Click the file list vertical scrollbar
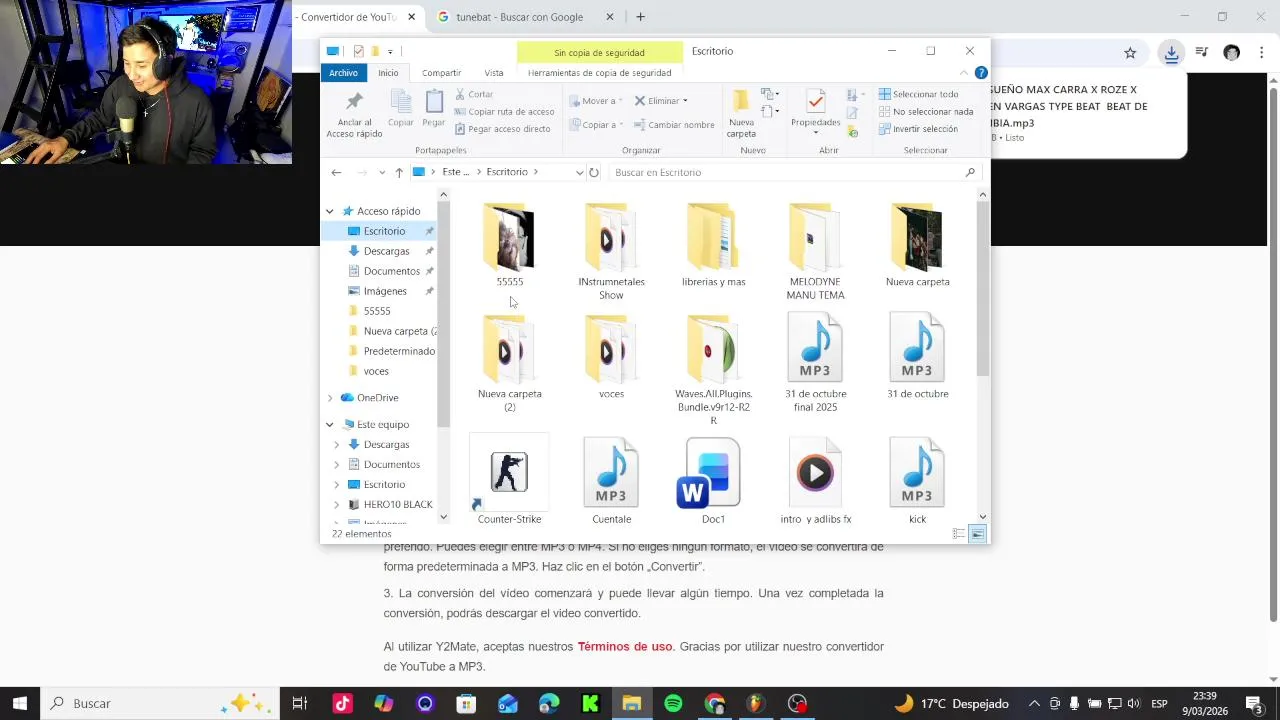The image size is (1280, 720). tap(982, 289)
